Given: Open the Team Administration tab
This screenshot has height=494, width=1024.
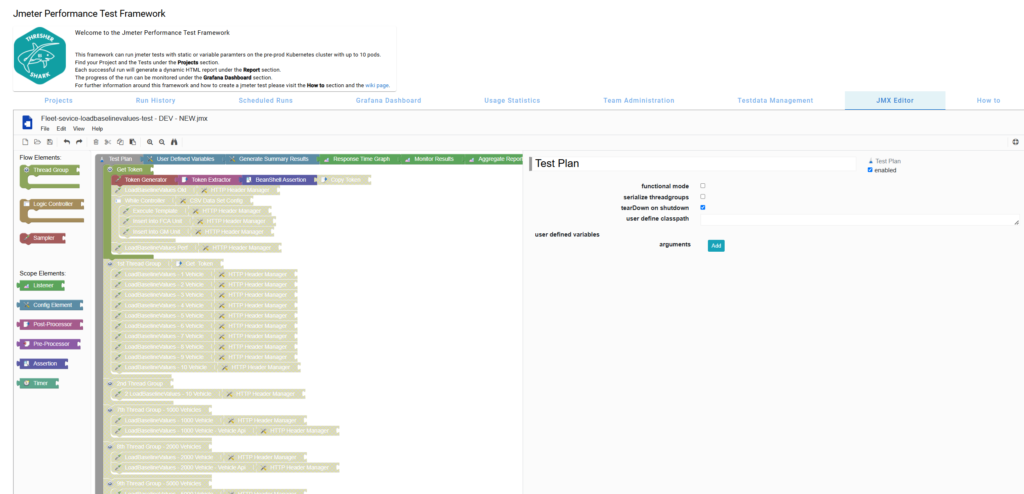Looking at the screenshot, I should click(x=639, y=101).
